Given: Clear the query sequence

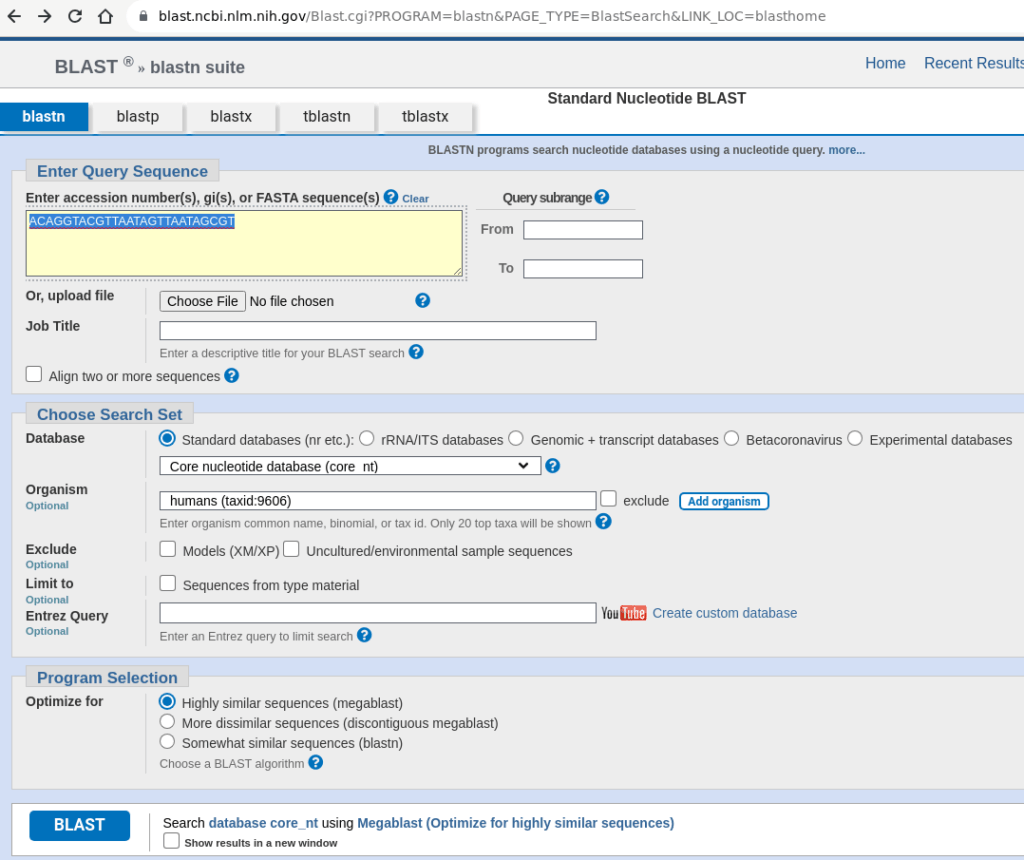Looking at the screenshot, I should coord(415,199).
